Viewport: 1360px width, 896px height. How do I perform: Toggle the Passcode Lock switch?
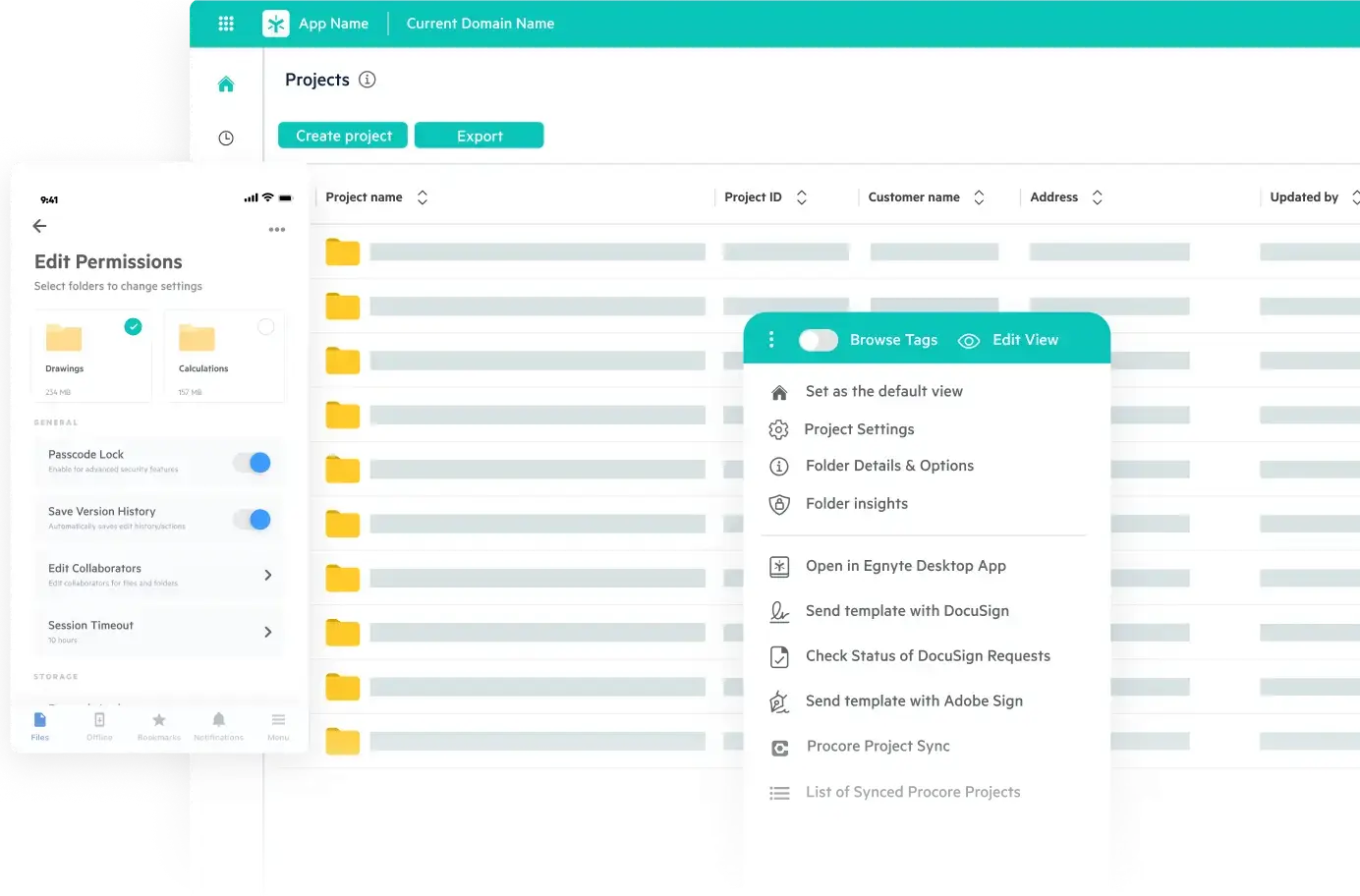253,463
